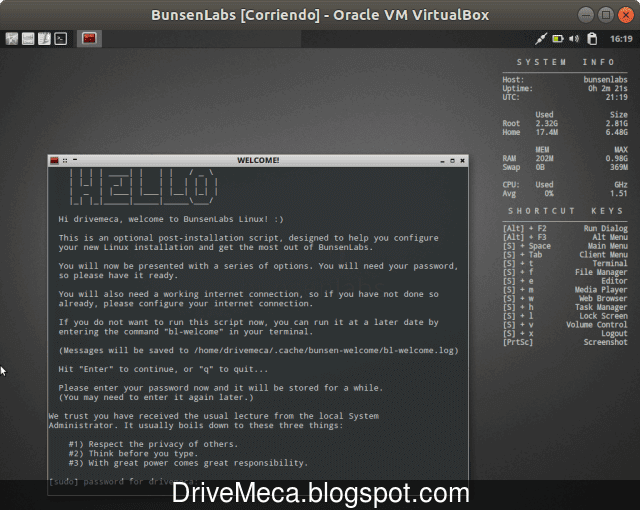The height and width of the screenshot is (510, 640).
Task: Click the 'File Manager' shortcut entry
Action: coord(601,272)
